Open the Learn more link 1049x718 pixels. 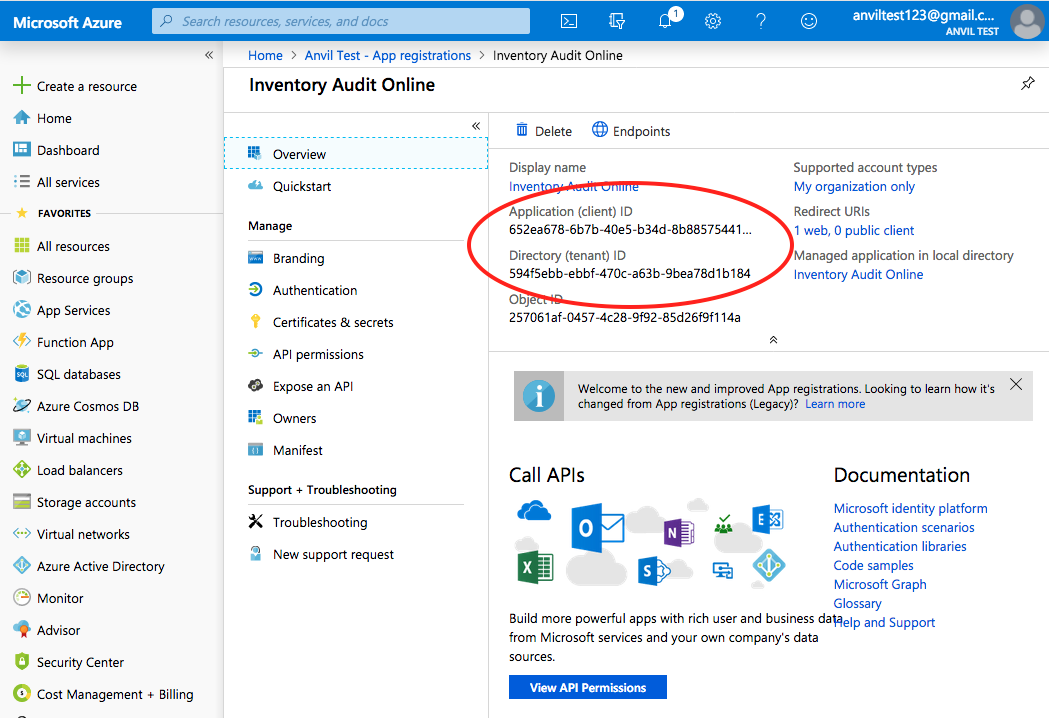click(x=835, y=403)
